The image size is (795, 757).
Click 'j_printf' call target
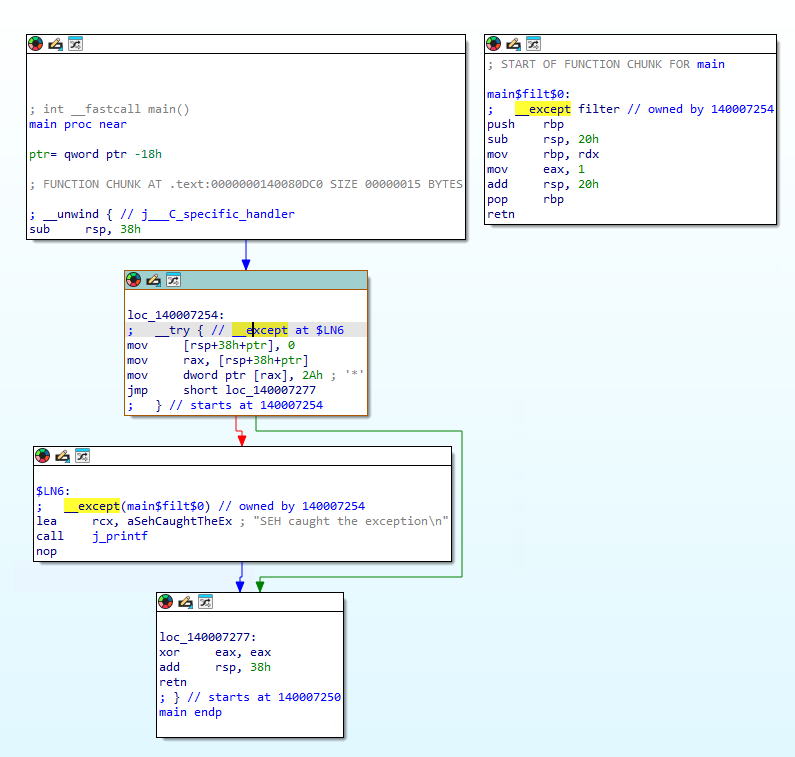coord(120,536)
